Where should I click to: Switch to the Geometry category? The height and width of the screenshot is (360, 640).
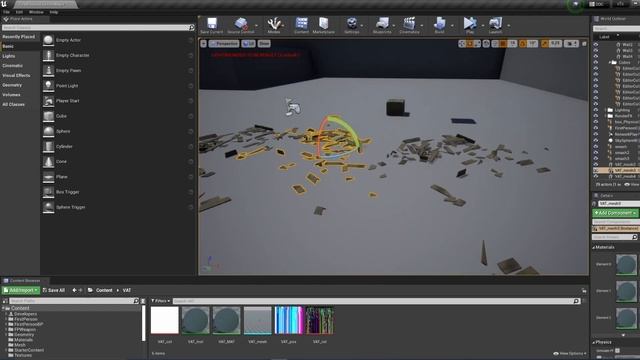[x=12, y=85]
